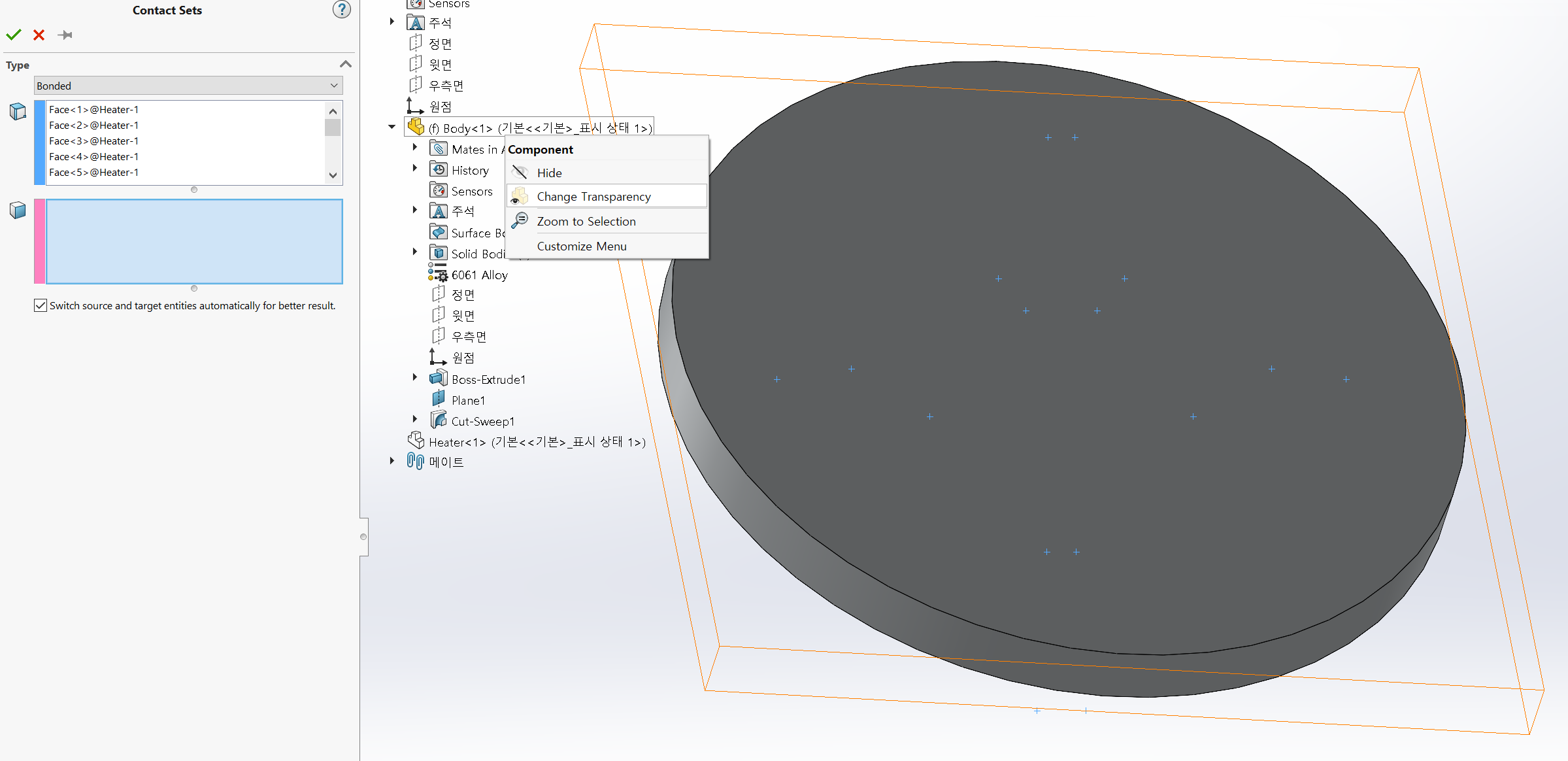Expand the 메이트 mates folder
1568x761 pixels.
tap(392, 461)
